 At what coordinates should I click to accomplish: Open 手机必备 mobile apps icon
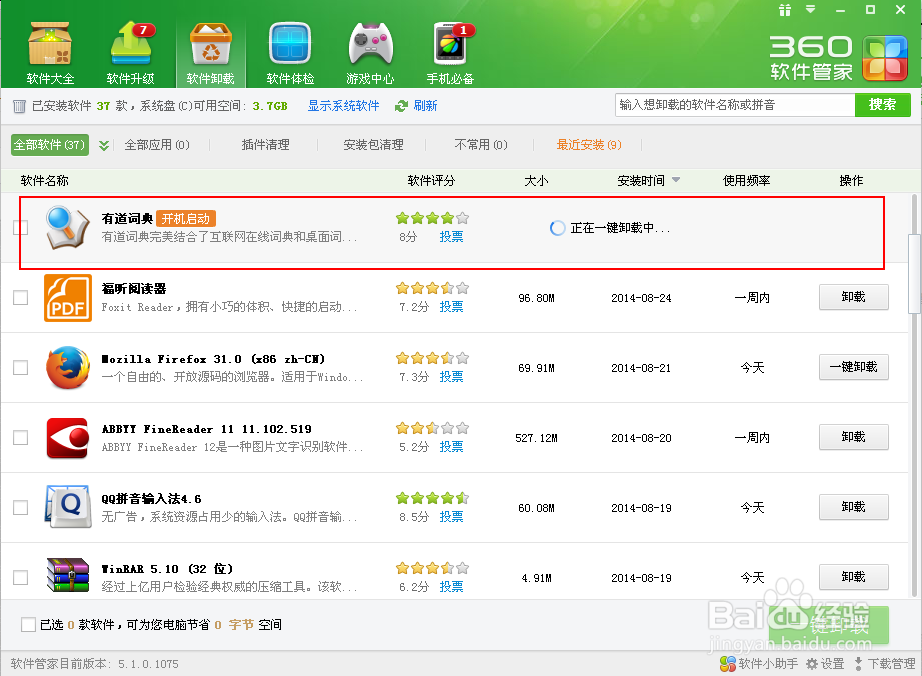[x=450, y=45]
